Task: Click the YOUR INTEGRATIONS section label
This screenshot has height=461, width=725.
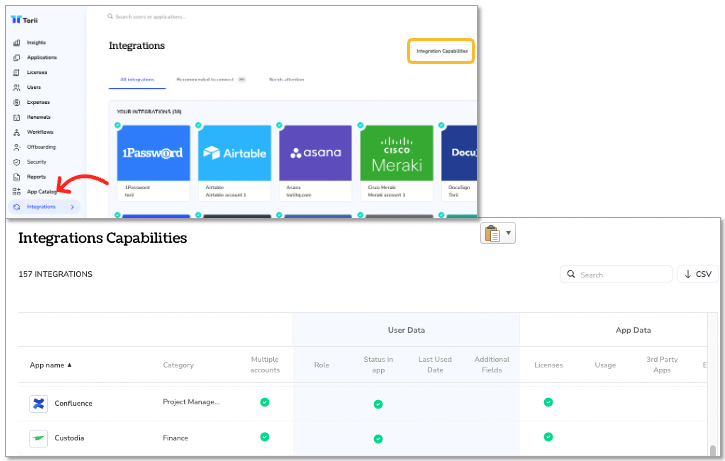Action: 149,112
